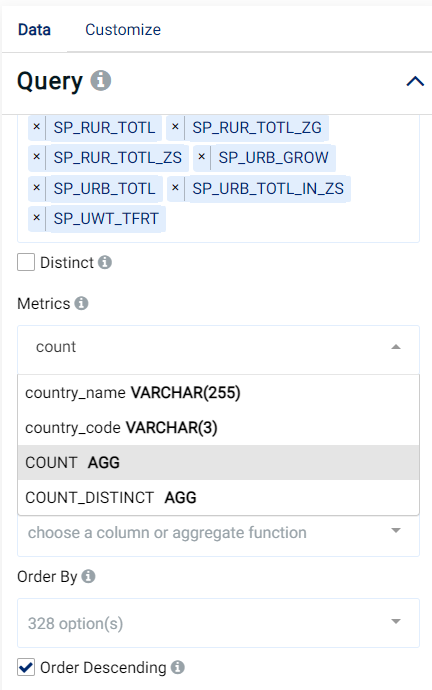Switch to the Customize tab

[123, 29]
